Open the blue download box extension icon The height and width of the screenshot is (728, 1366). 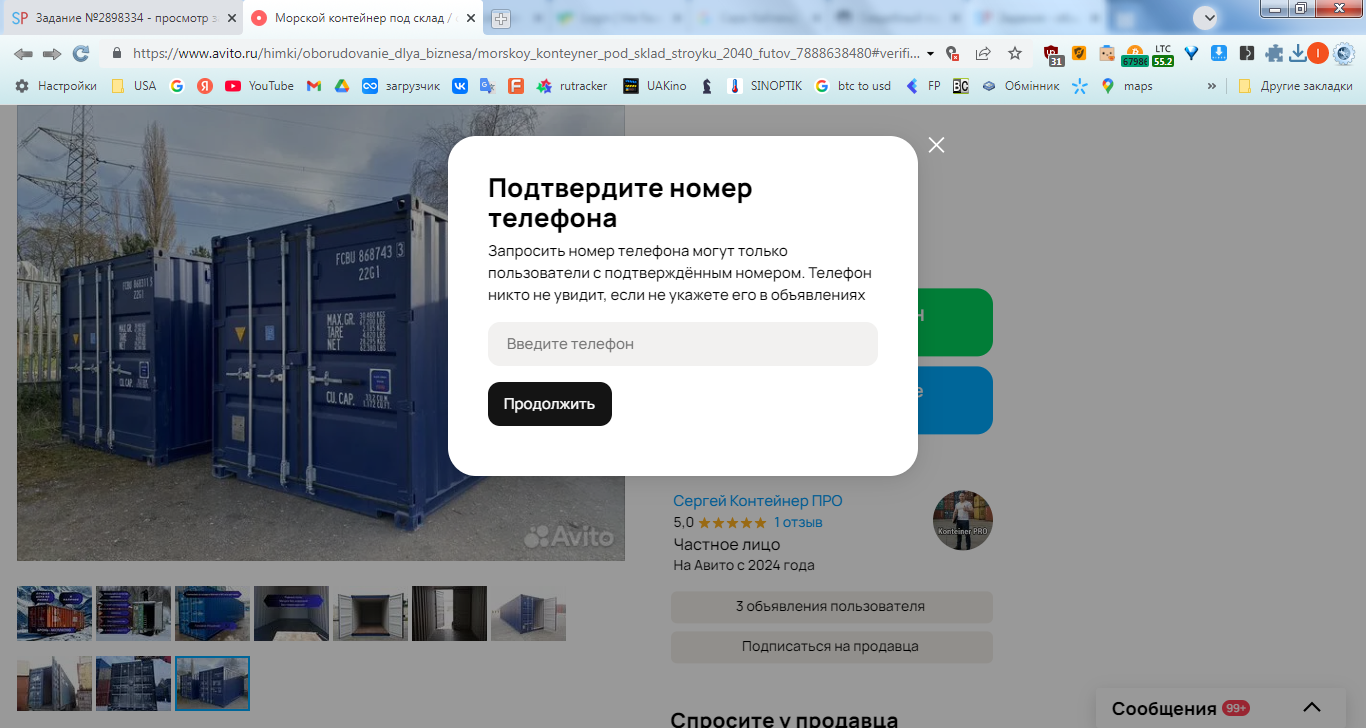pyautogui.click(x=1219, y=54)
